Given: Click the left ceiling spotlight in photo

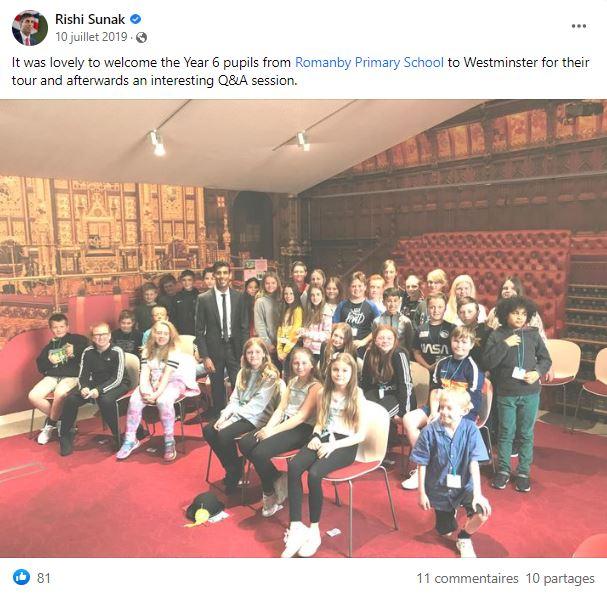Looking at the screenshot, I should (x=156, y=143).
